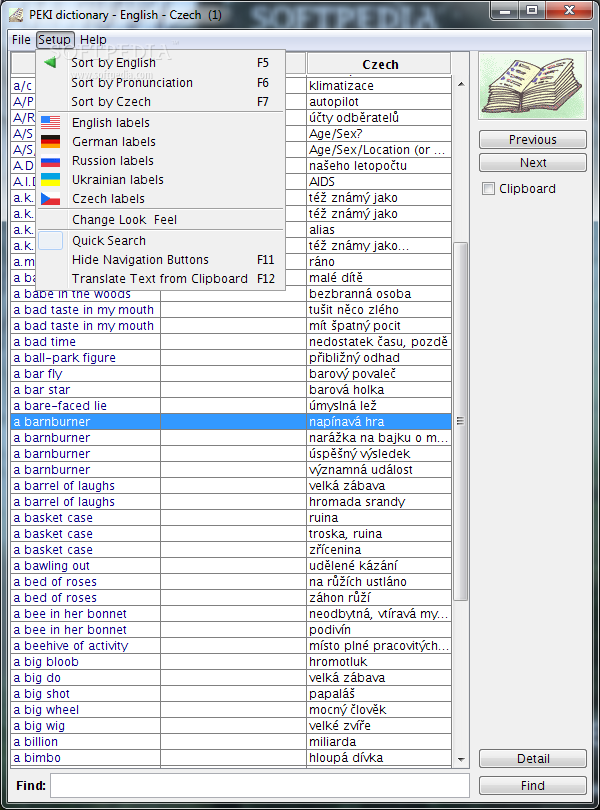600x810 pixels.
Task: Click the Czech column header
Action: tap(379, 64)
